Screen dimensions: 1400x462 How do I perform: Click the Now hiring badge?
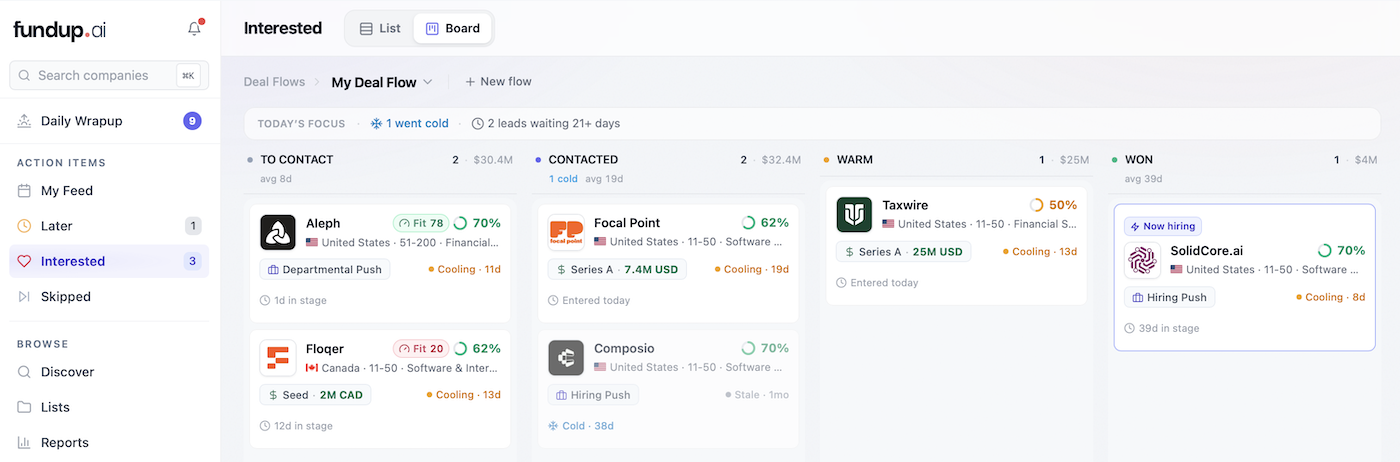1163,226
